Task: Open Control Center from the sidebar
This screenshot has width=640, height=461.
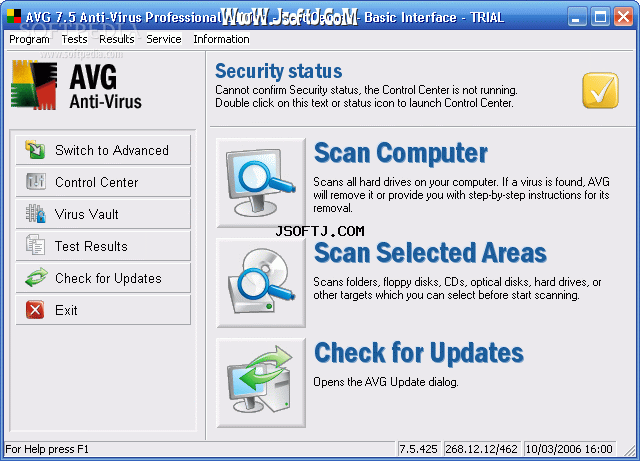Action: pos(103,182)
